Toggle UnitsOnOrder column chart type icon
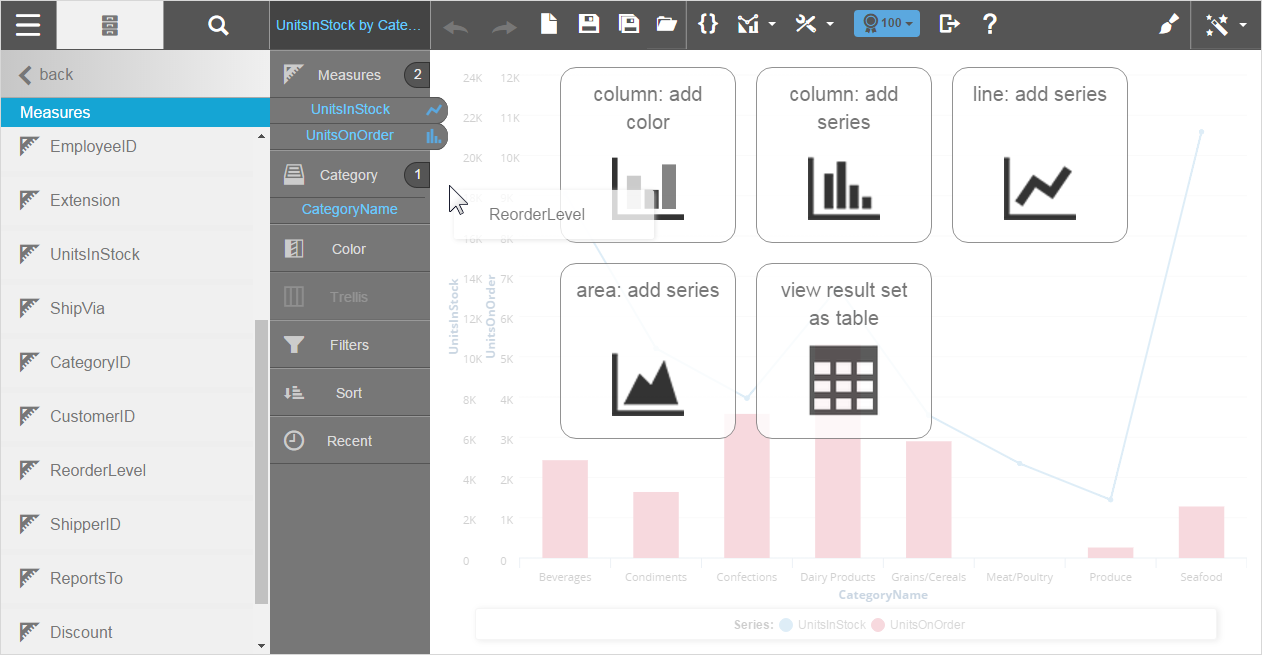This screenshot has height=655, width=1262. point(434,136)
